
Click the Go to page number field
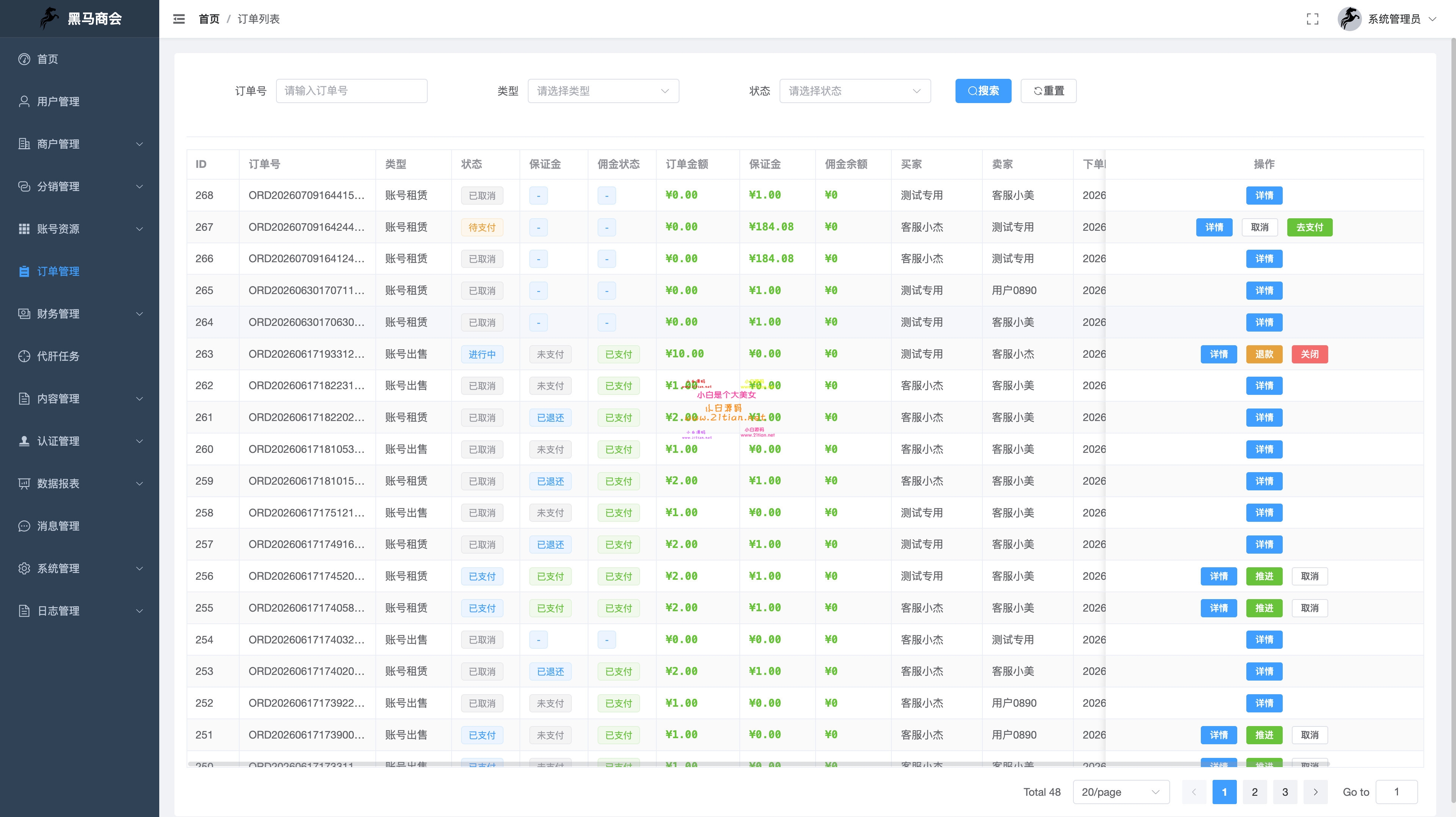click(x=1396, y=792)
